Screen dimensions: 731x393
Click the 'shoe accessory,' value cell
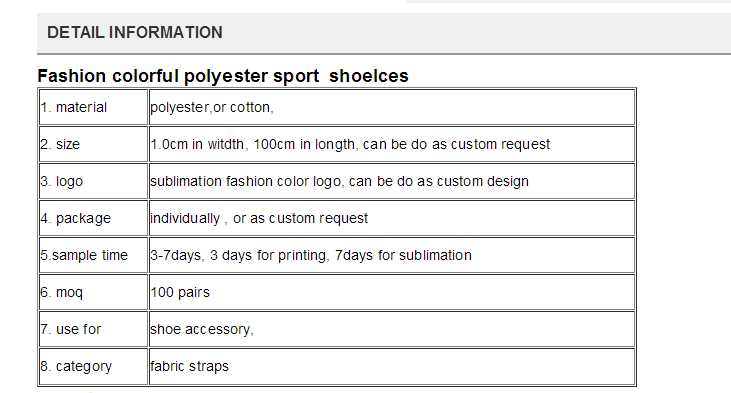[392, 329]
